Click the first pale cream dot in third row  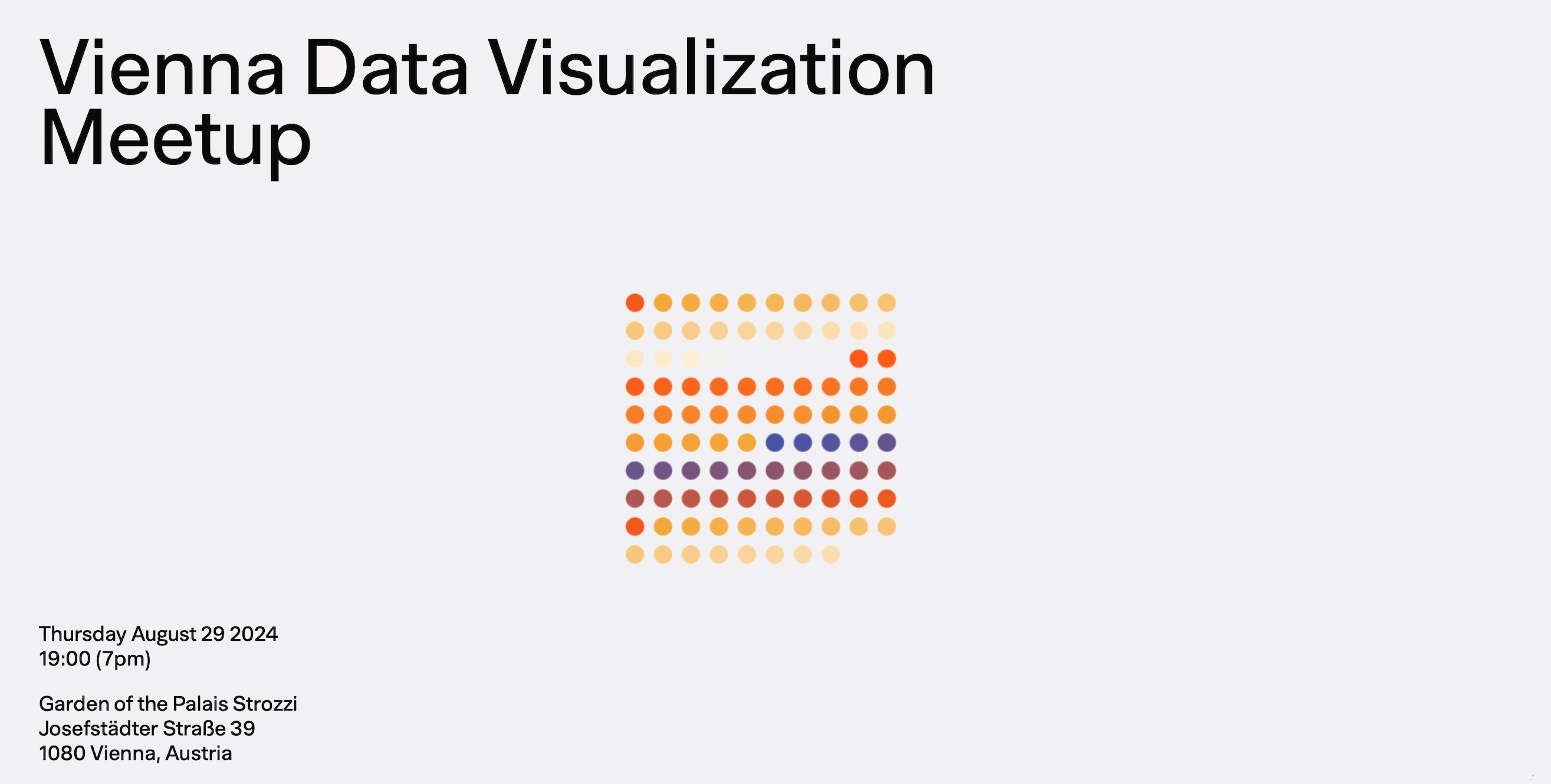pos(635,358)
